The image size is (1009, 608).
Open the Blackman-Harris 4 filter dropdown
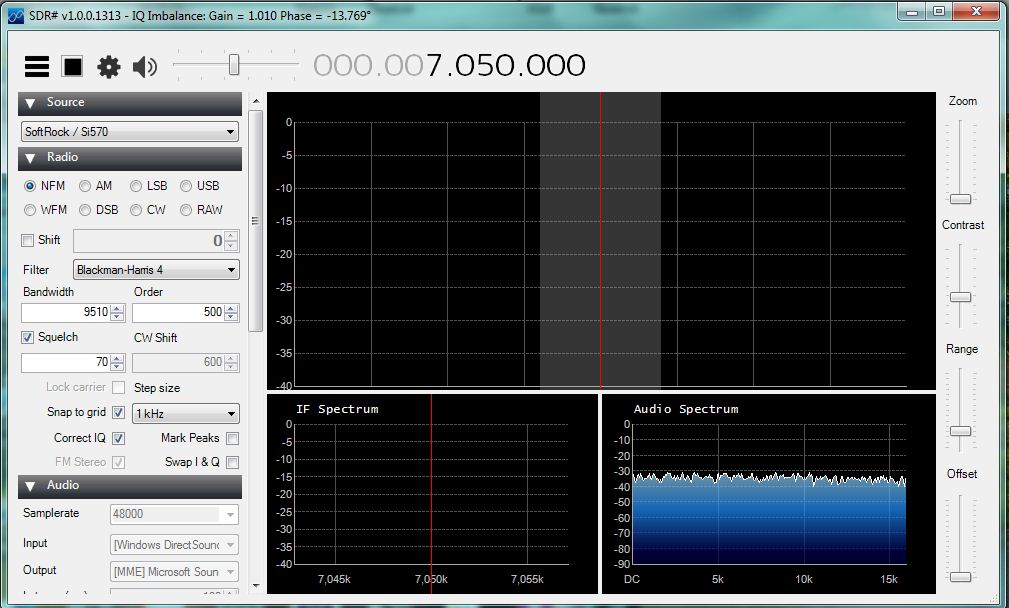pos(156,270)
